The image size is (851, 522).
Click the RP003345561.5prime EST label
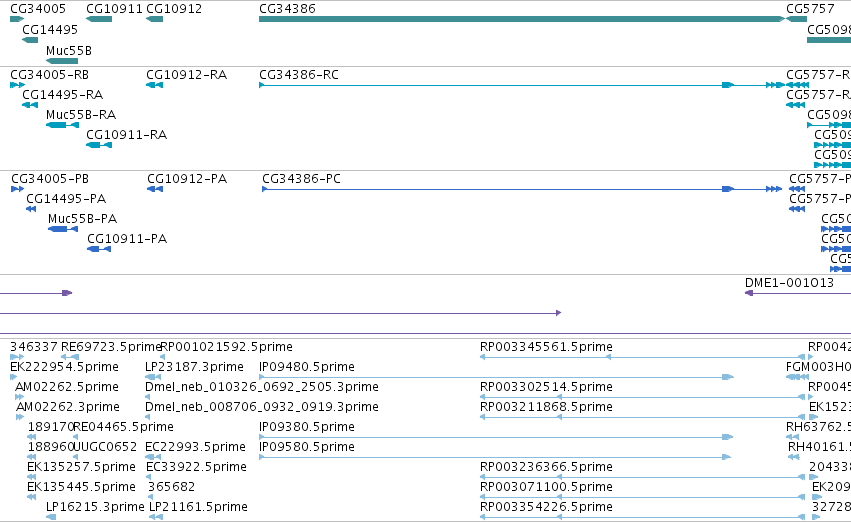[x=547, y=346]
